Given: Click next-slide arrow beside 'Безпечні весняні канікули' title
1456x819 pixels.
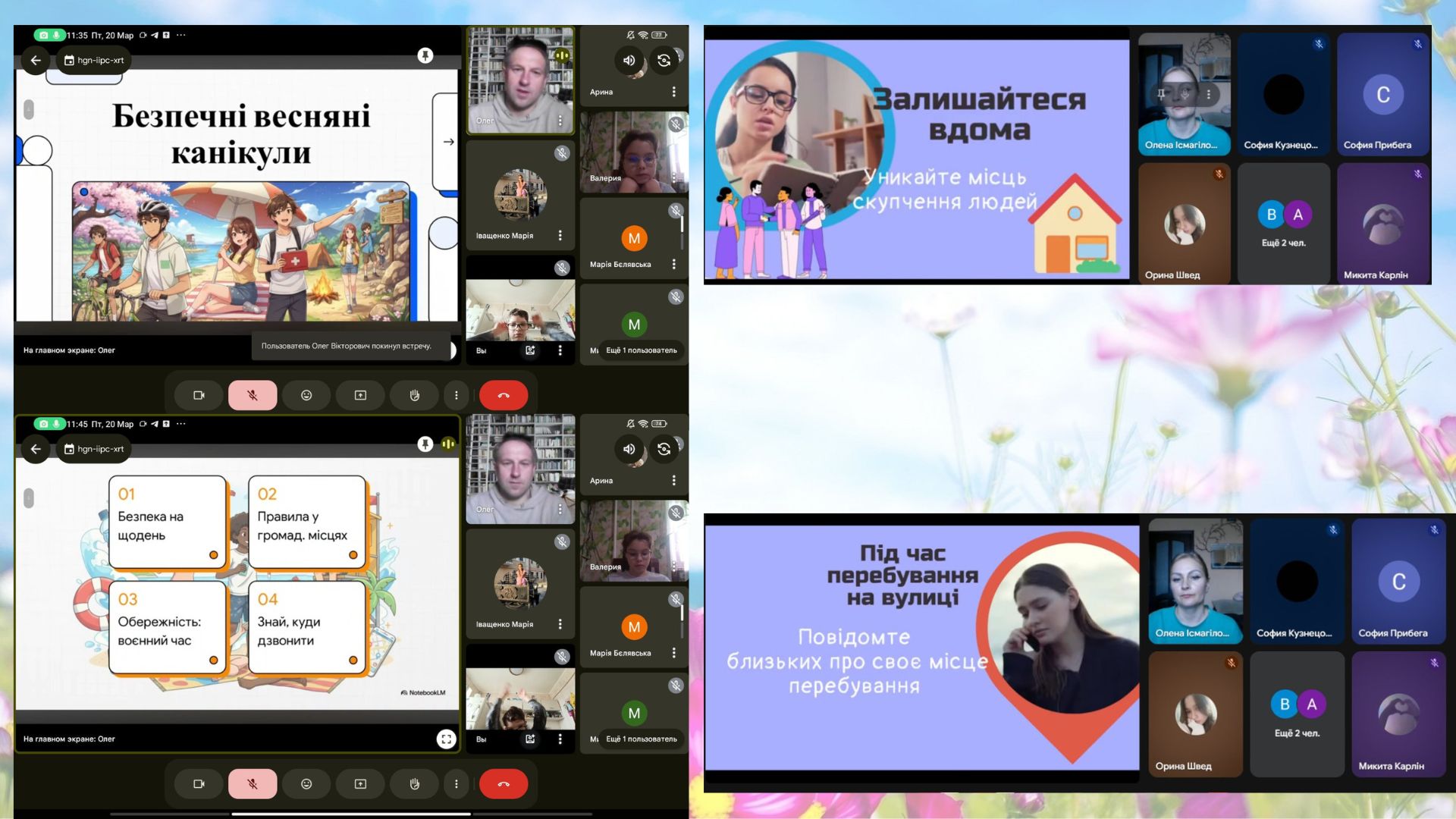Looking at the screenshot, I should click(448, 142).
